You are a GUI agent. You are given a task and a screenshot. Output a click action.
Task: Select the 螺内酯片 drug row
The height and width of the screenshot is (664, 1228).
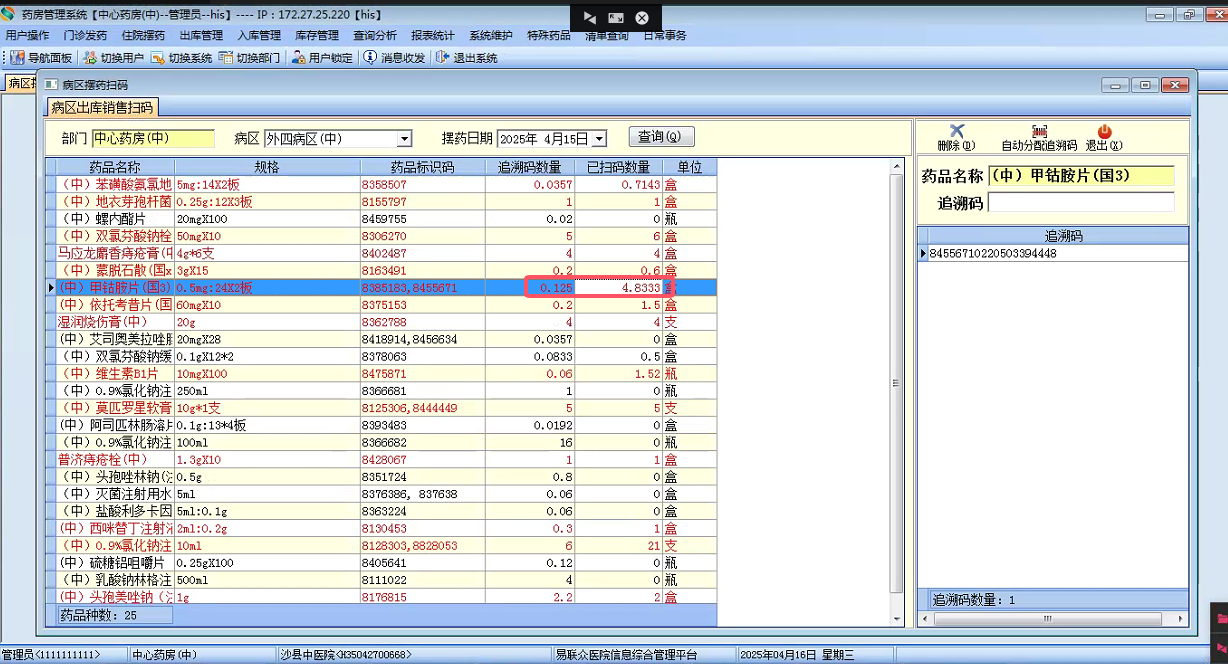(x=381, y=219)
